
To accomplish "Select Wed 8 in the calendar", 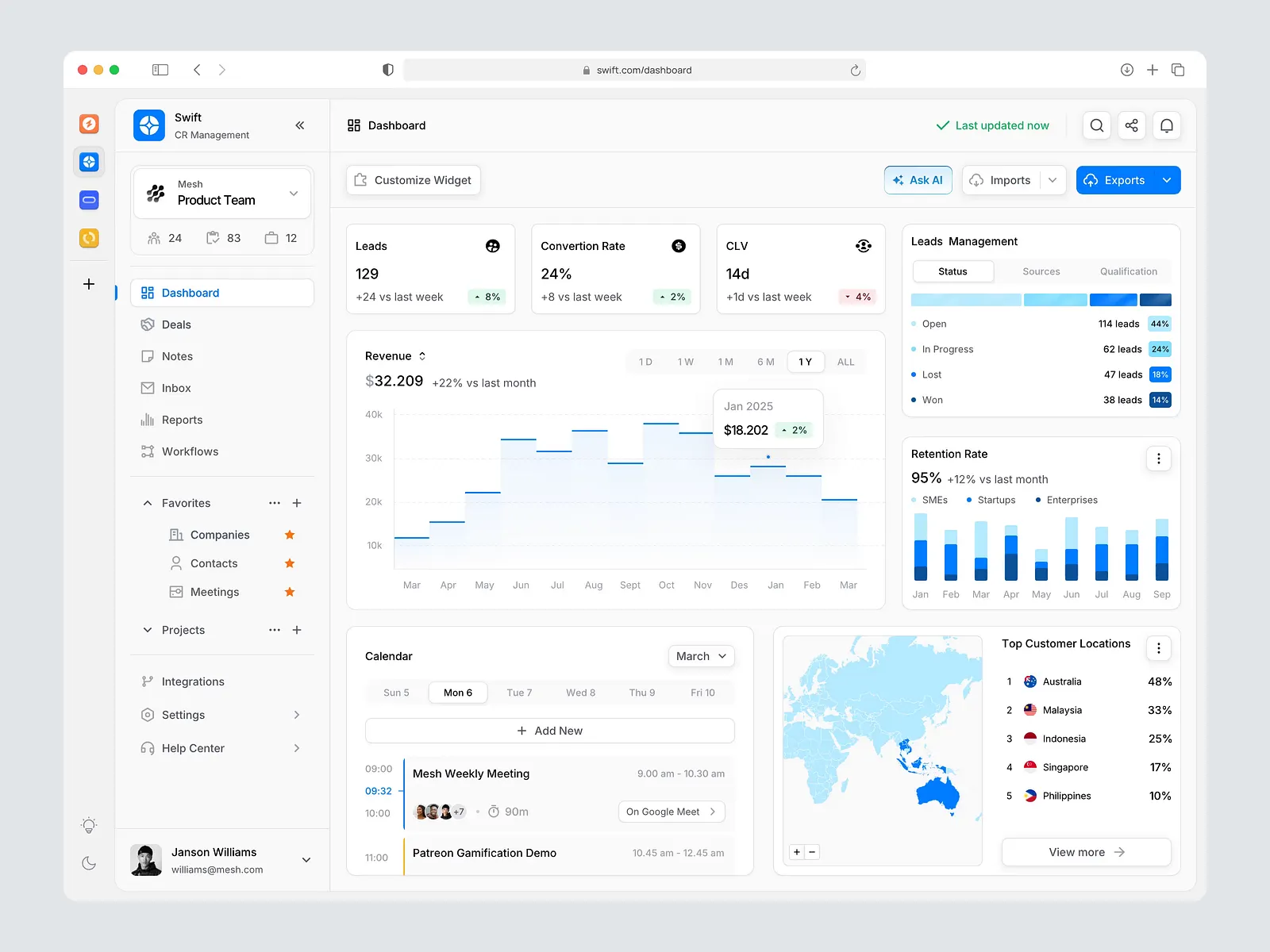I will click(580, 693).
